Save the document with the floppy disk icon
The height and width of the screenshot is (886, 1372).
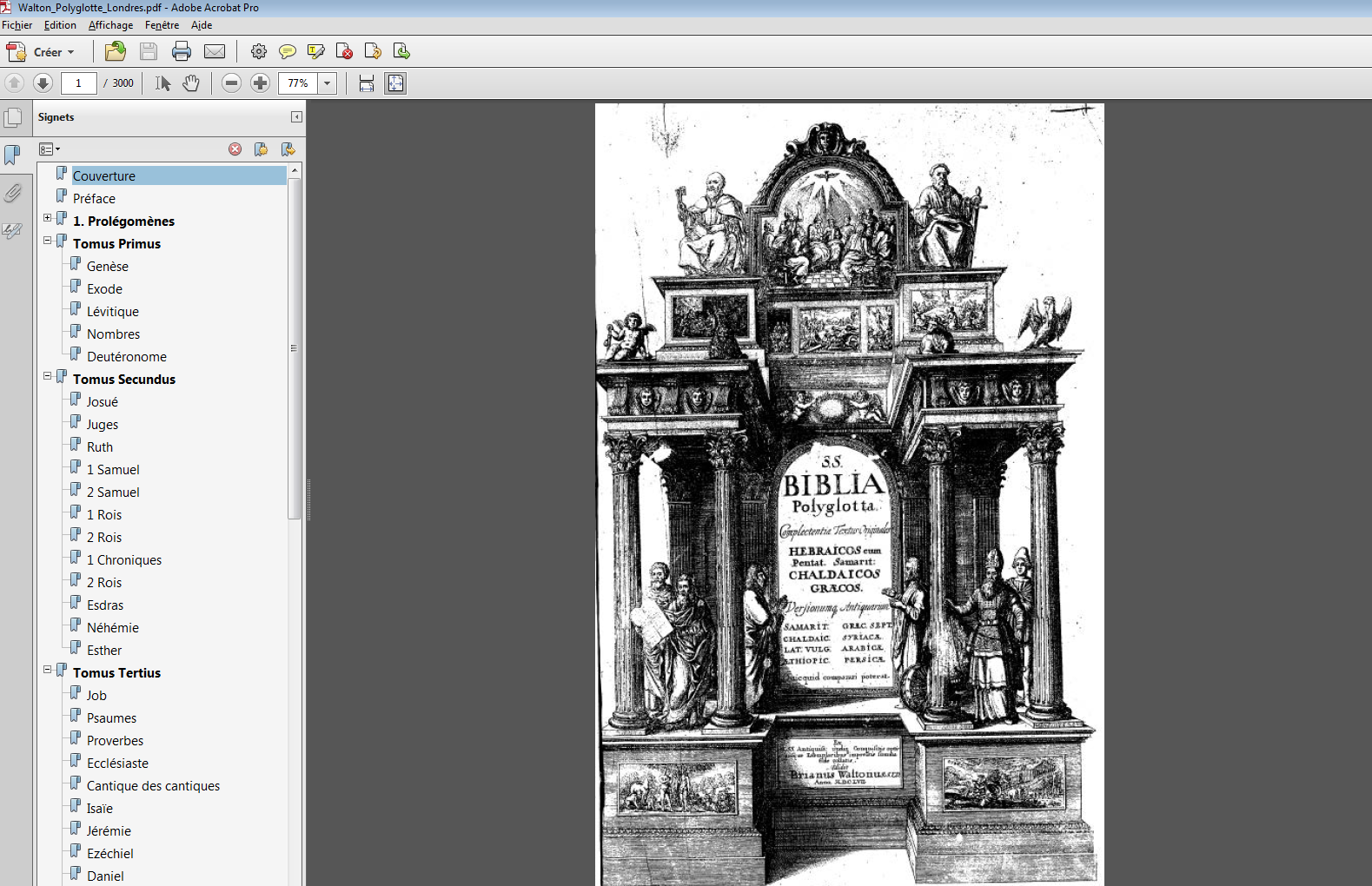point(149,51)
